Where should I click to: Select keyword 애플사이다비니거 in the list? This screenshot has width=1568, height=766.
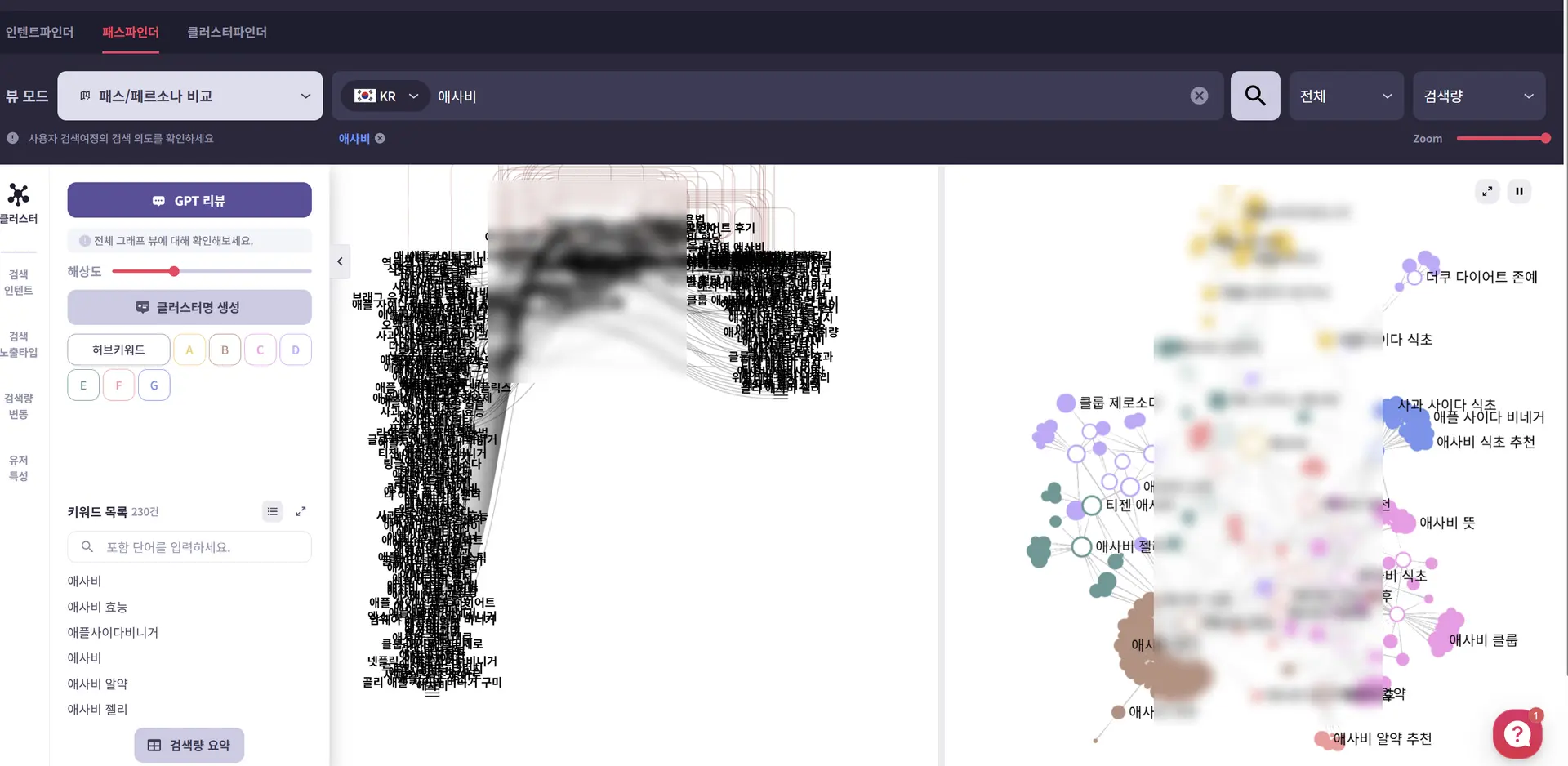coord(113,633)
